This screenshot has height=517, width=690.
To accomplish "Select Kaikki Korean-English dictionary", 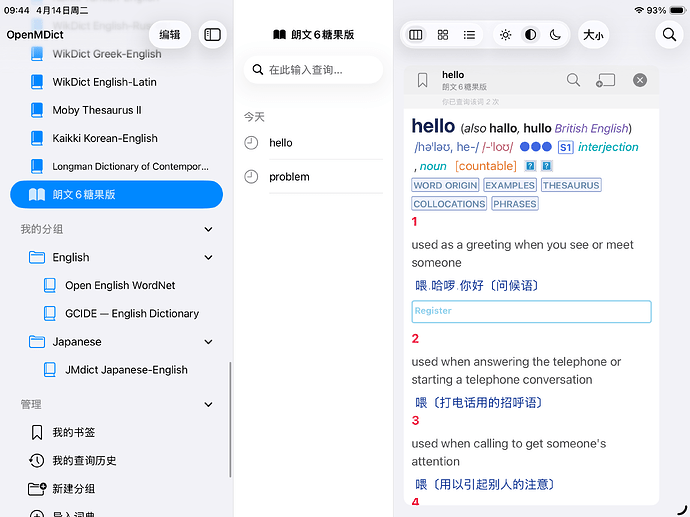I will [x=116, y=138].
